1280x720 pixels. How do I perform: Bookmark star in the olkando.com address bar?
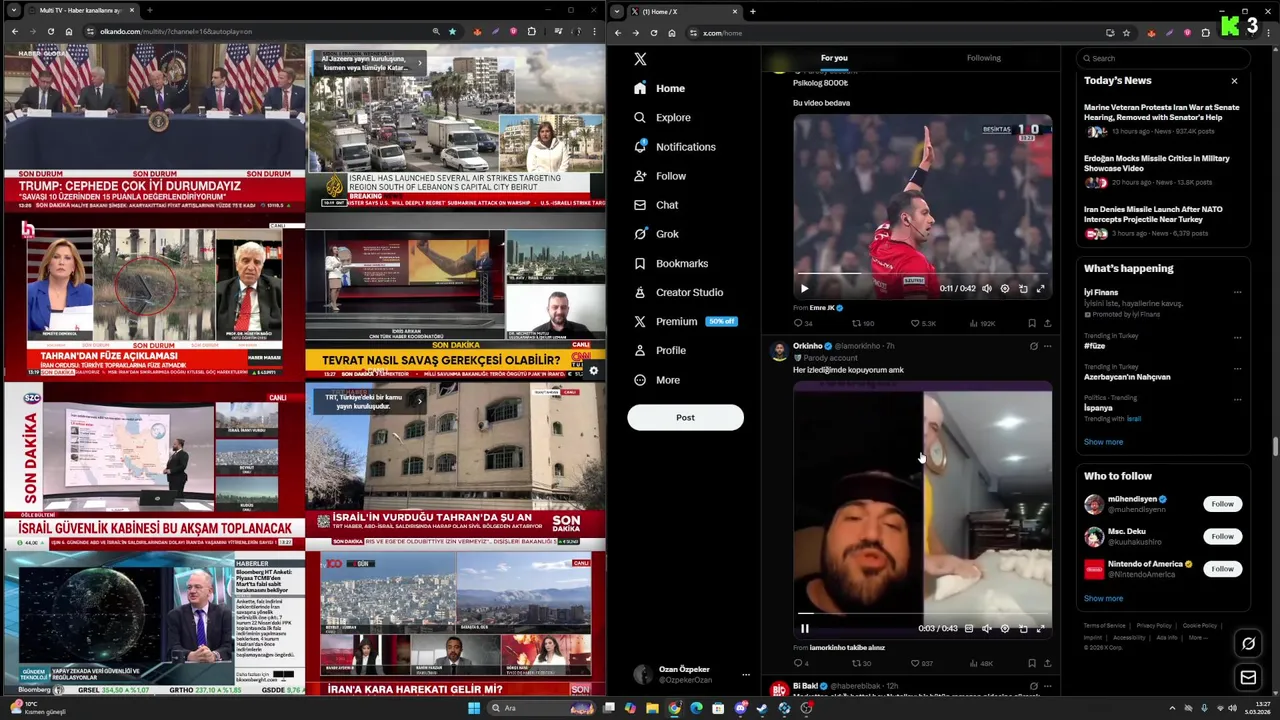coord(452,32)
